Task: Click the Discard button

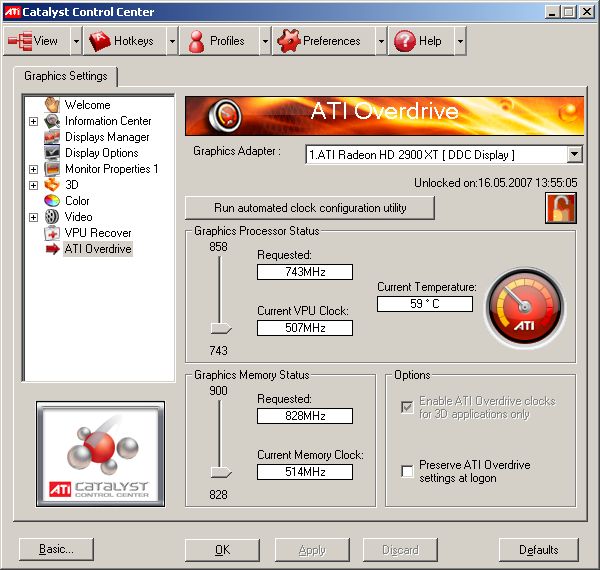Action: click(x=400, y=550)
